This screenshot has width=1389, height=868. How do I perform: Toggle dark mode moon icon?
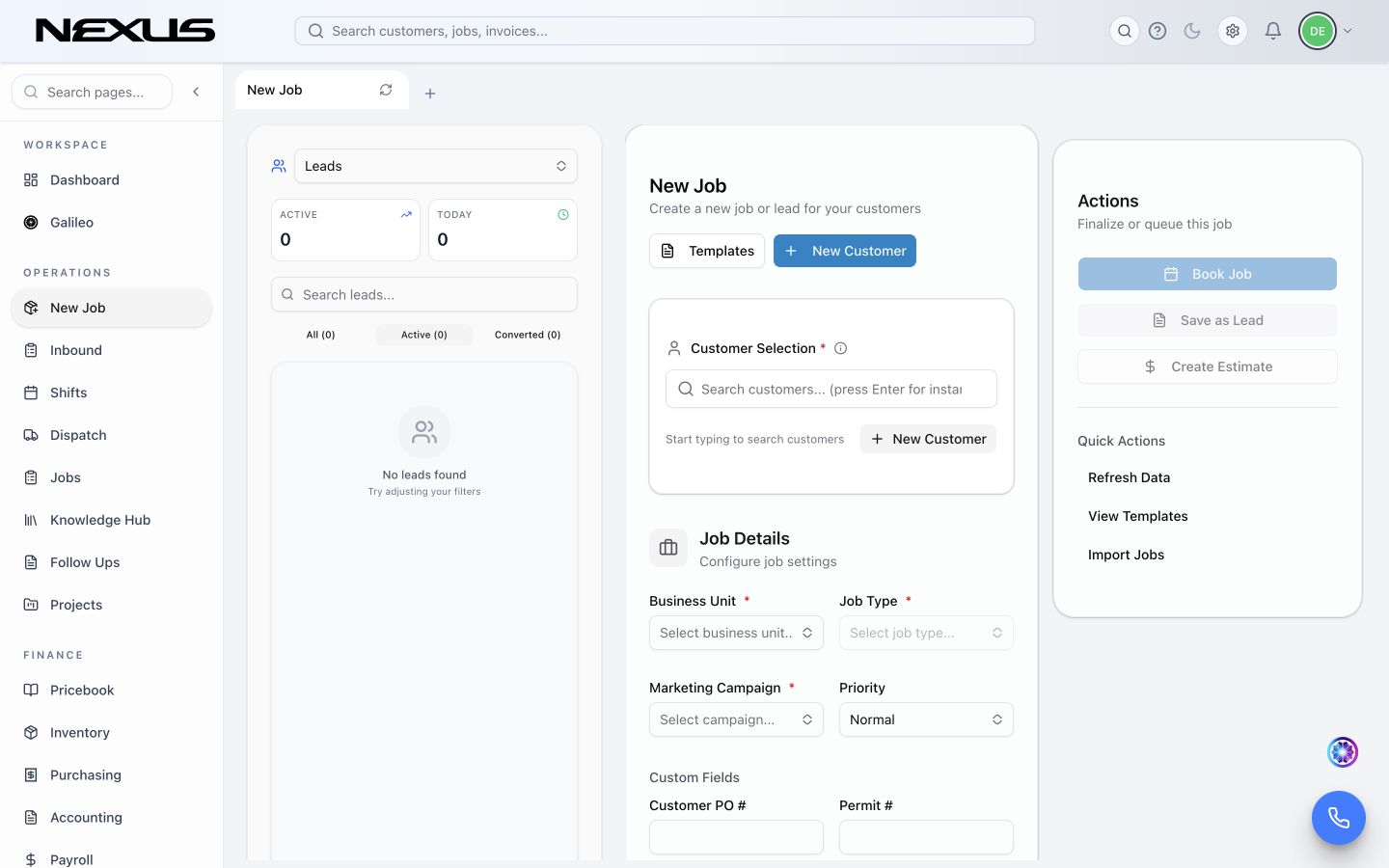(x=1192, y=31)
